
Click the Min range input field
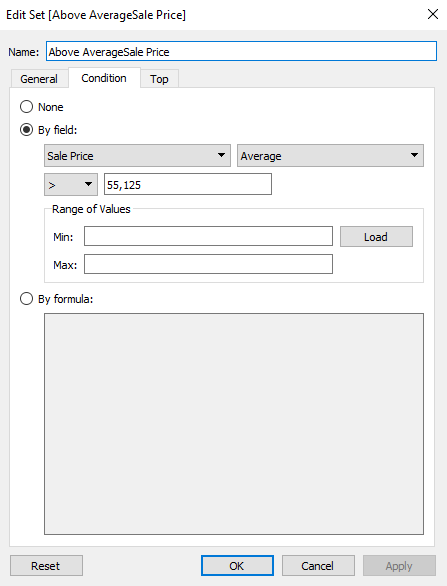pos(208,236)
